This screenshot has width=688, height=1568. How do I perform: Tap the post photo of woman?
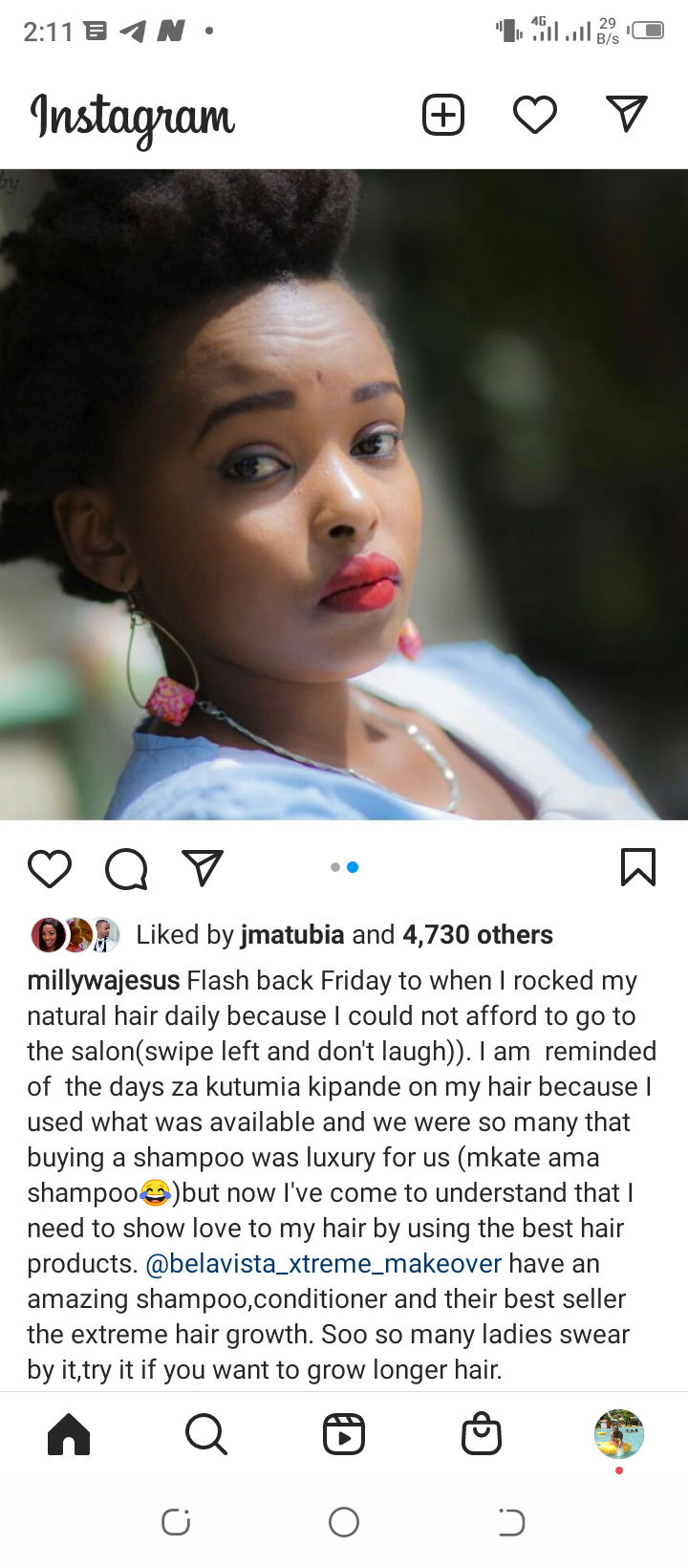[x=344, y=494]
